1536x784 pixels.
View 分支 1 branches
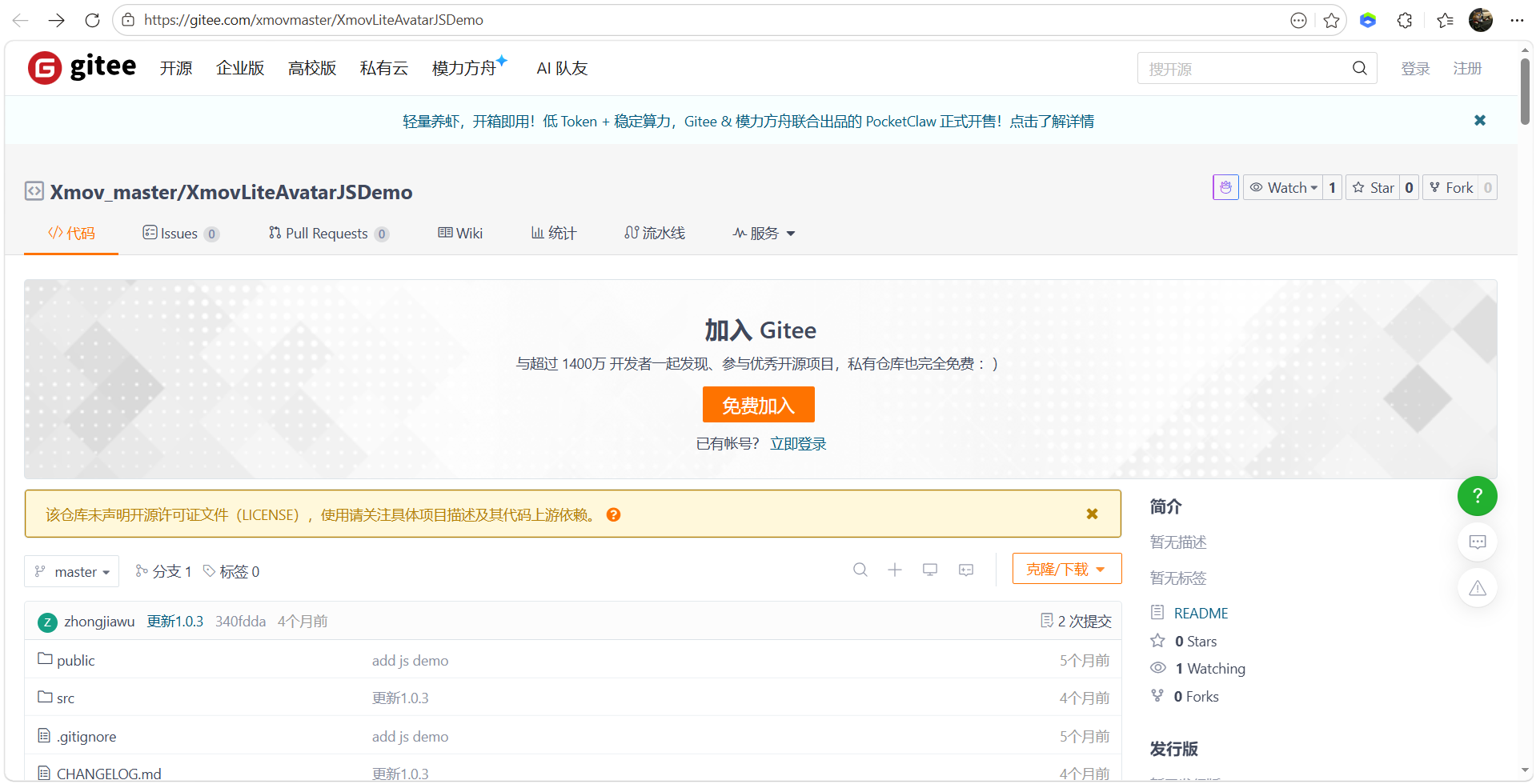click(164, 571)
